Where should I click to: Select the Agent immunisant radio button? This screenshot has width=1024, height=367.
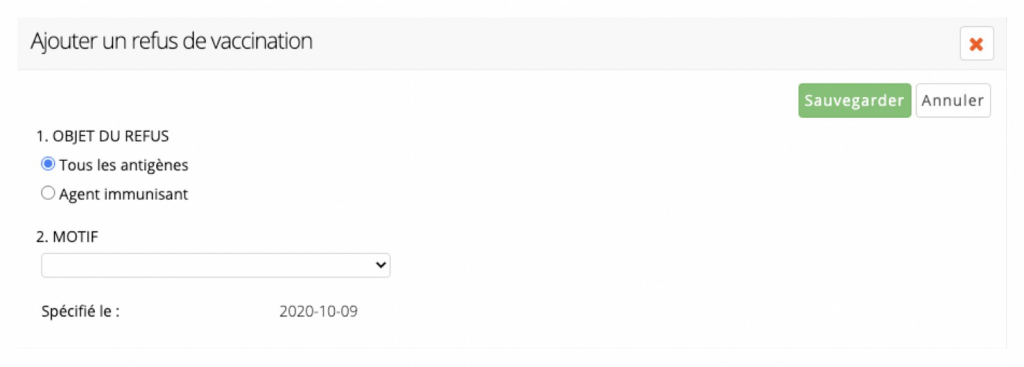pyautogui.click(x=48, y=193)
